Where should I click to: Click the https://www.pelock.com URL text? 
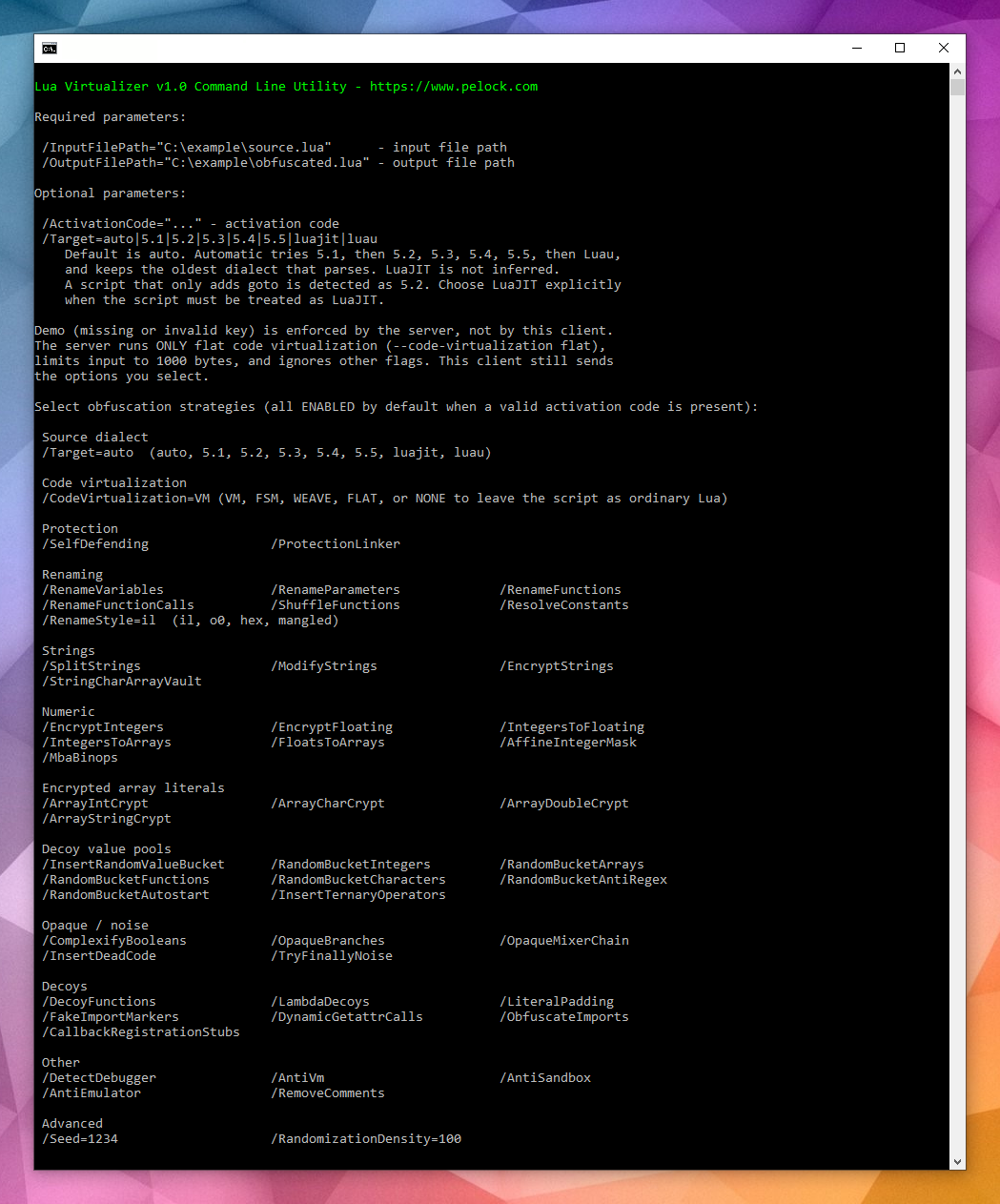[x=454, y=87]
